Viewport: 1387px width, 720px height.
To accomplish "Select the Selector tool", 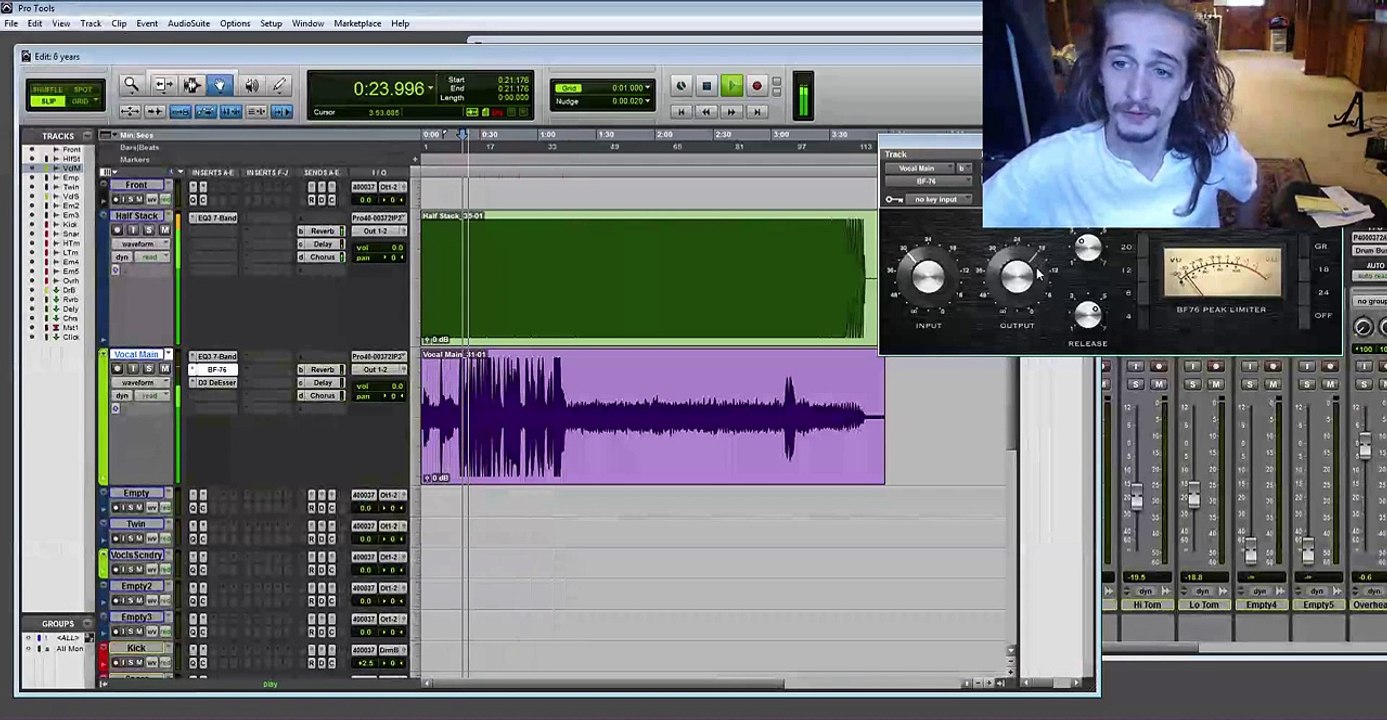I will [192, 86].
